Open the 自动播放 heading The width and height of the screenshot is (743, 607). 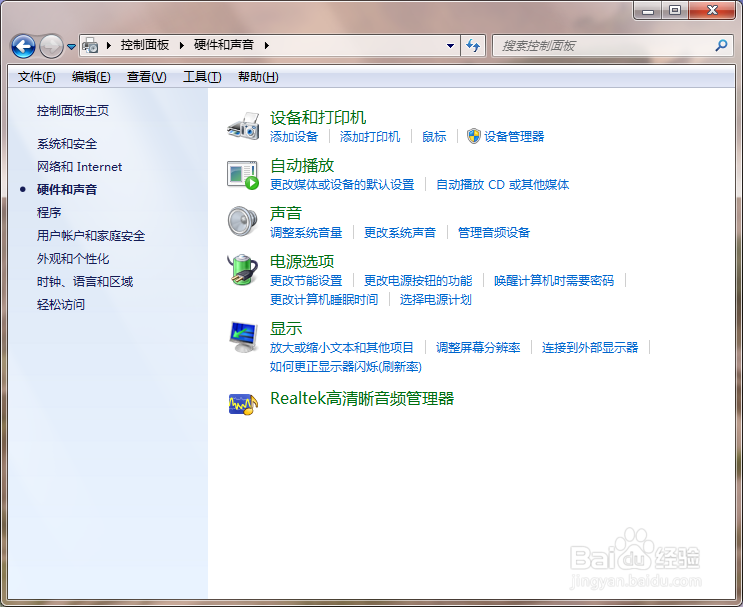coord(302,165)
